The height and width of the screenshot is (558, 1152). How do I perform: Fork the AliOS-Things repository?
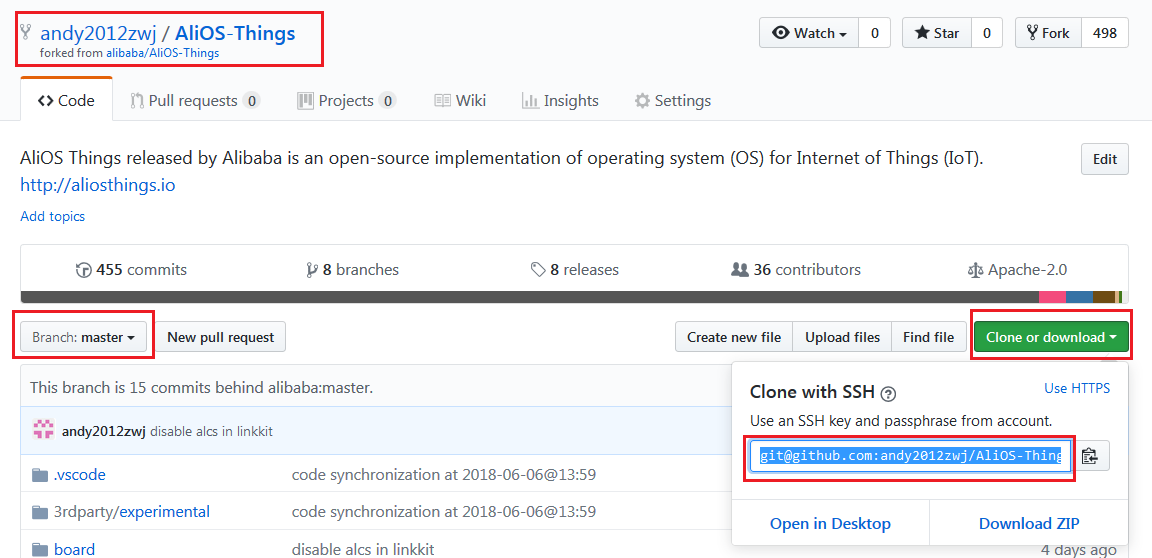pyautogui.click(x=1046, y=33)
